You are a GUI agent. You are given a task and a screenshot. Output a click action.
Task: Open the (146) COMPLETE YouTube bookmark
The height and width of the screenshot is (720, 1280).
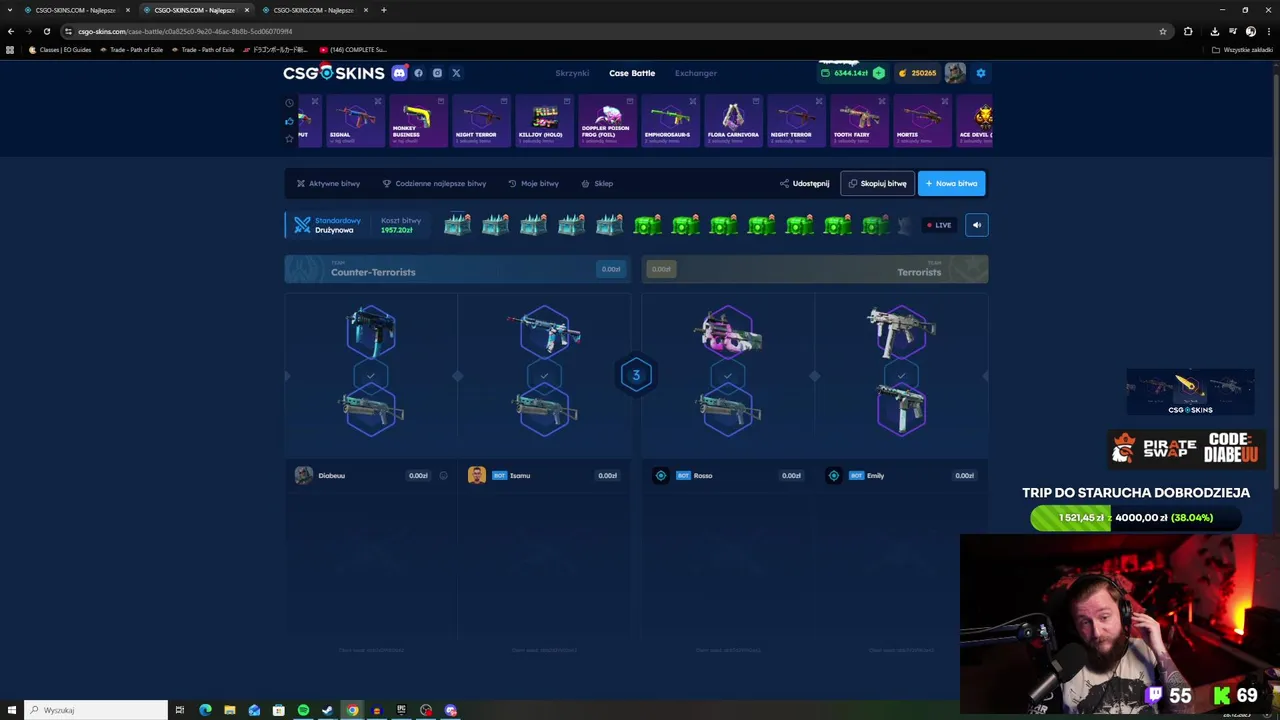click(x=353, y=50)
